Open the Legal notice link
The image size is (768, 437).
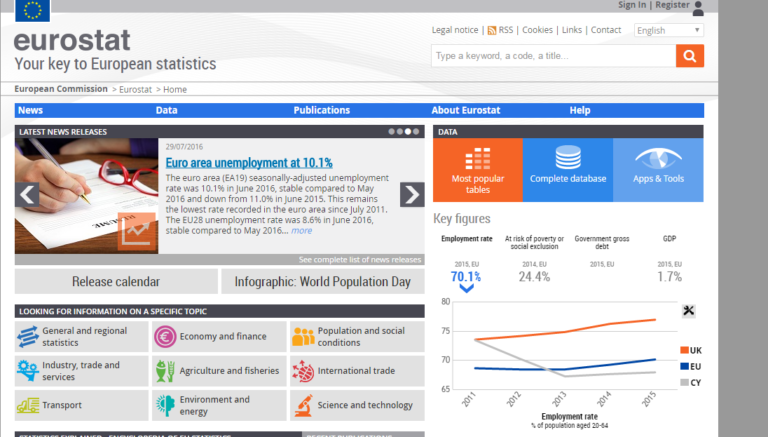pos(455,30)
